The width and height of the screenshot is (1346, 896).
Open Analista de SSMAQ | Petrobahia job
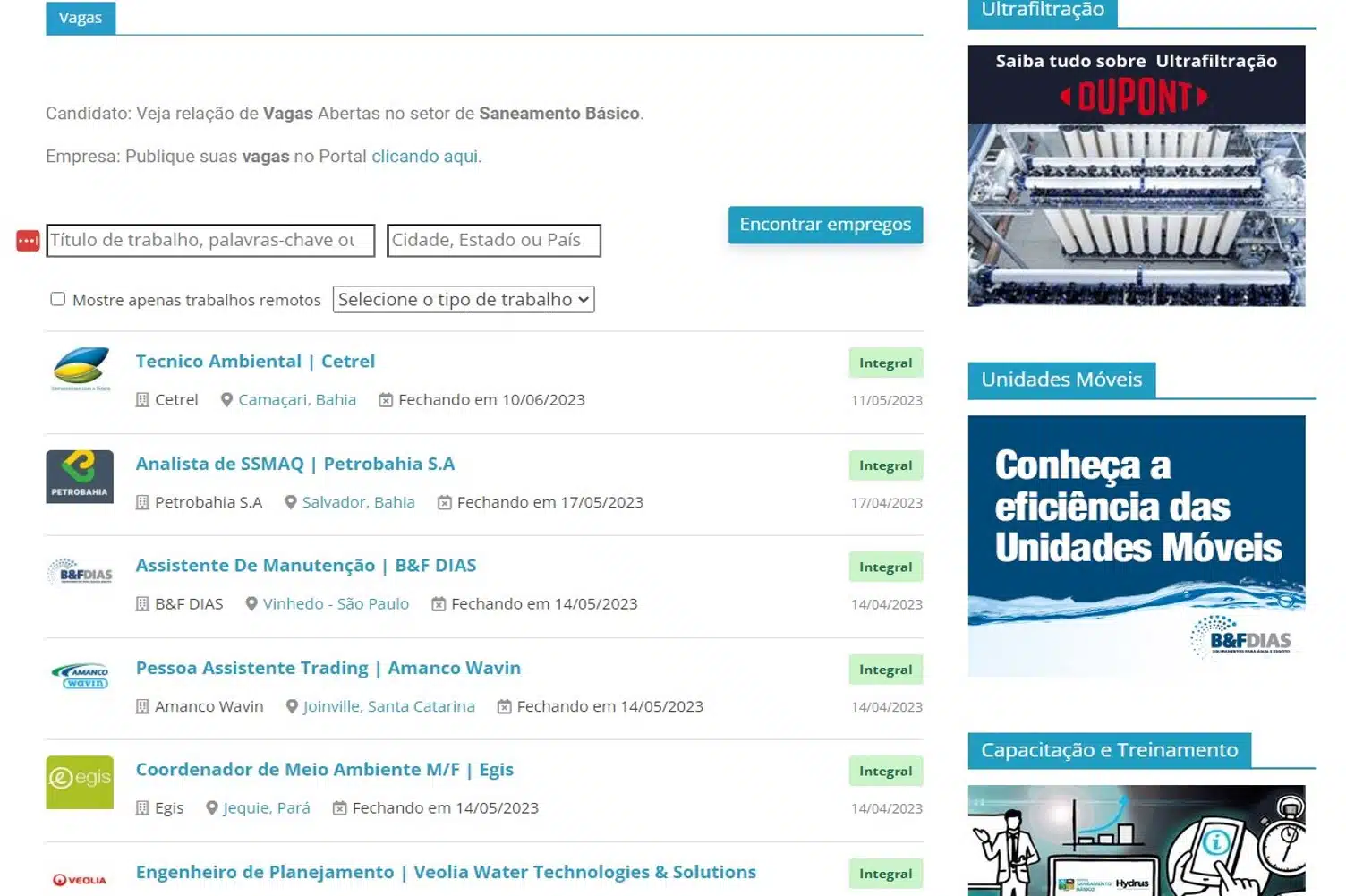coord(295,465)
